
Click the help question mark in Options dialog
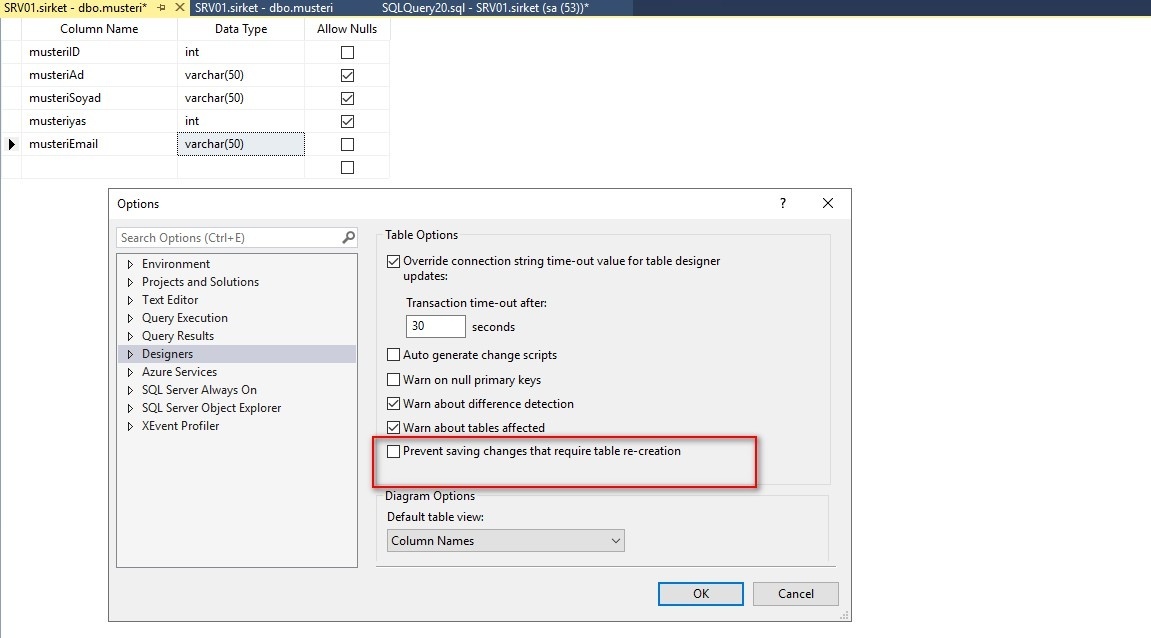point(783,203)
